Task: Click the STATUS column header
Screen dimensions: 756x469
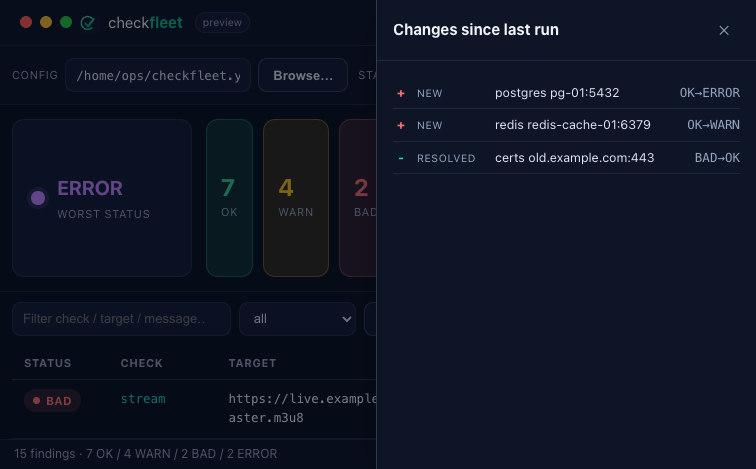Action: (x=48, y=363)
